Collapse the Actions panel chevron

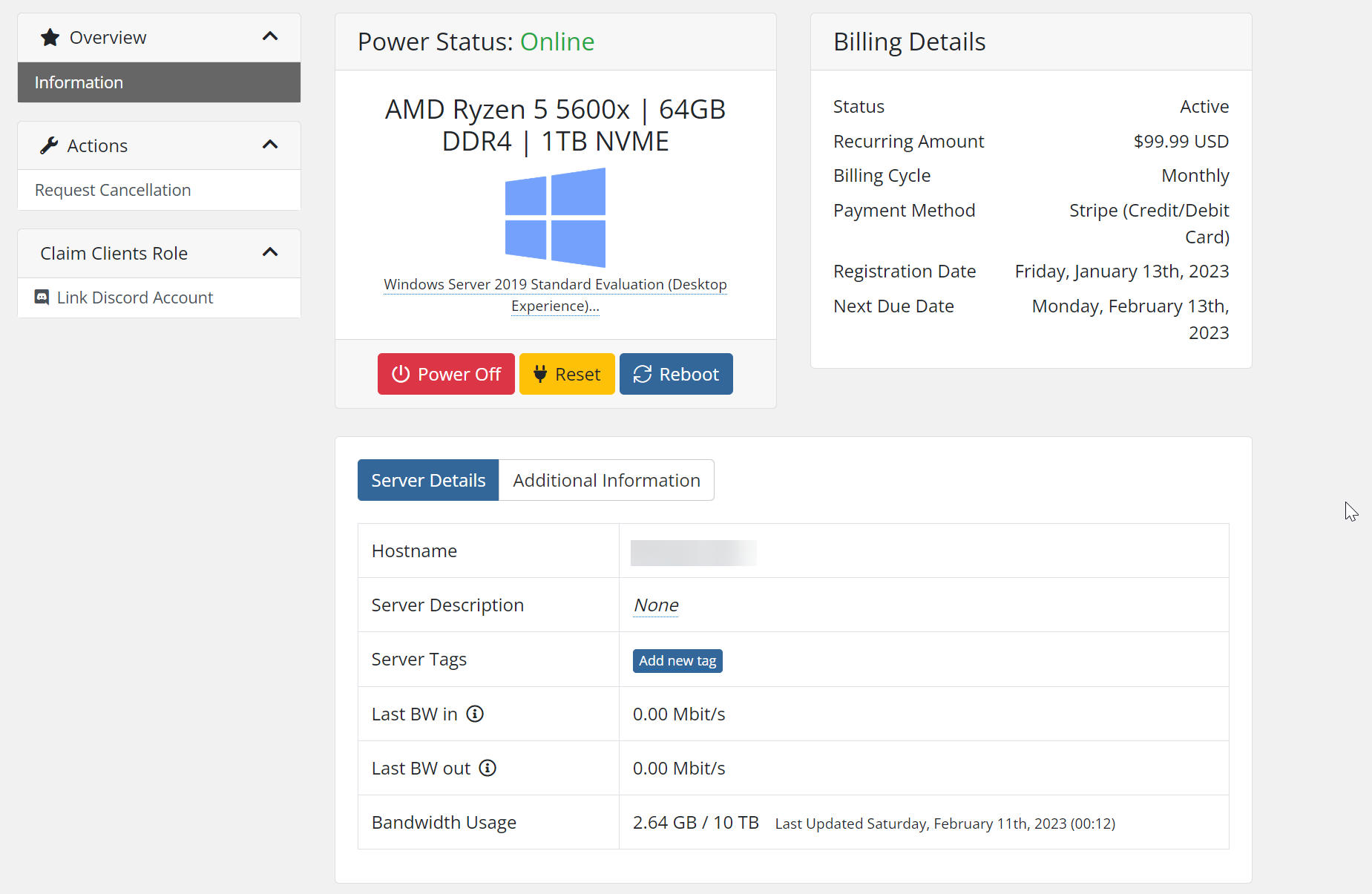click(x=270, y=145)
